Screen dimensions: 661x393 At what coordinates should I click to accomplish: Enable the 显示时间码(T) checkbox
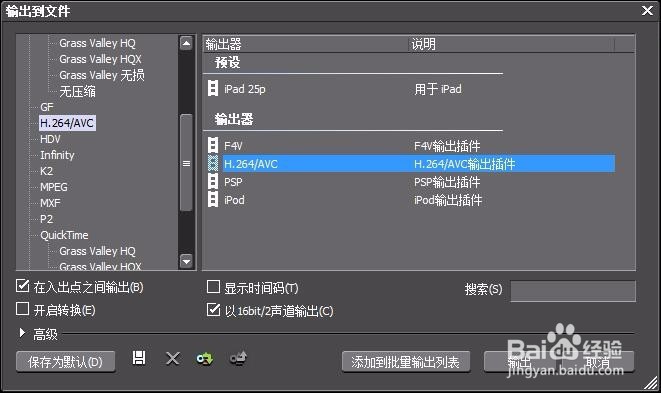click(x=213, y=287)
